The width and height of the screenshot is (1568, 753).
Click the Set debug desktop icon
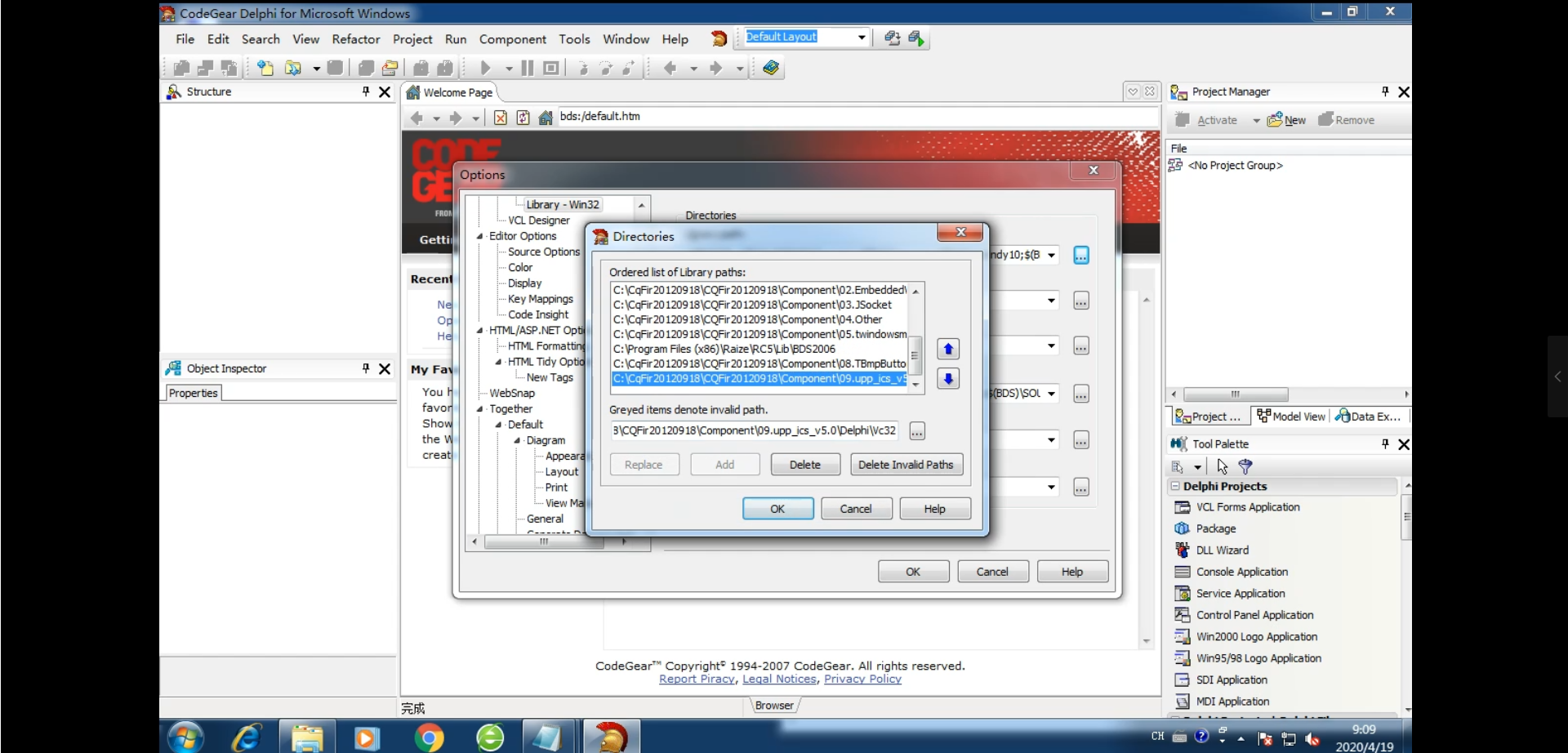tap(916, 38)
